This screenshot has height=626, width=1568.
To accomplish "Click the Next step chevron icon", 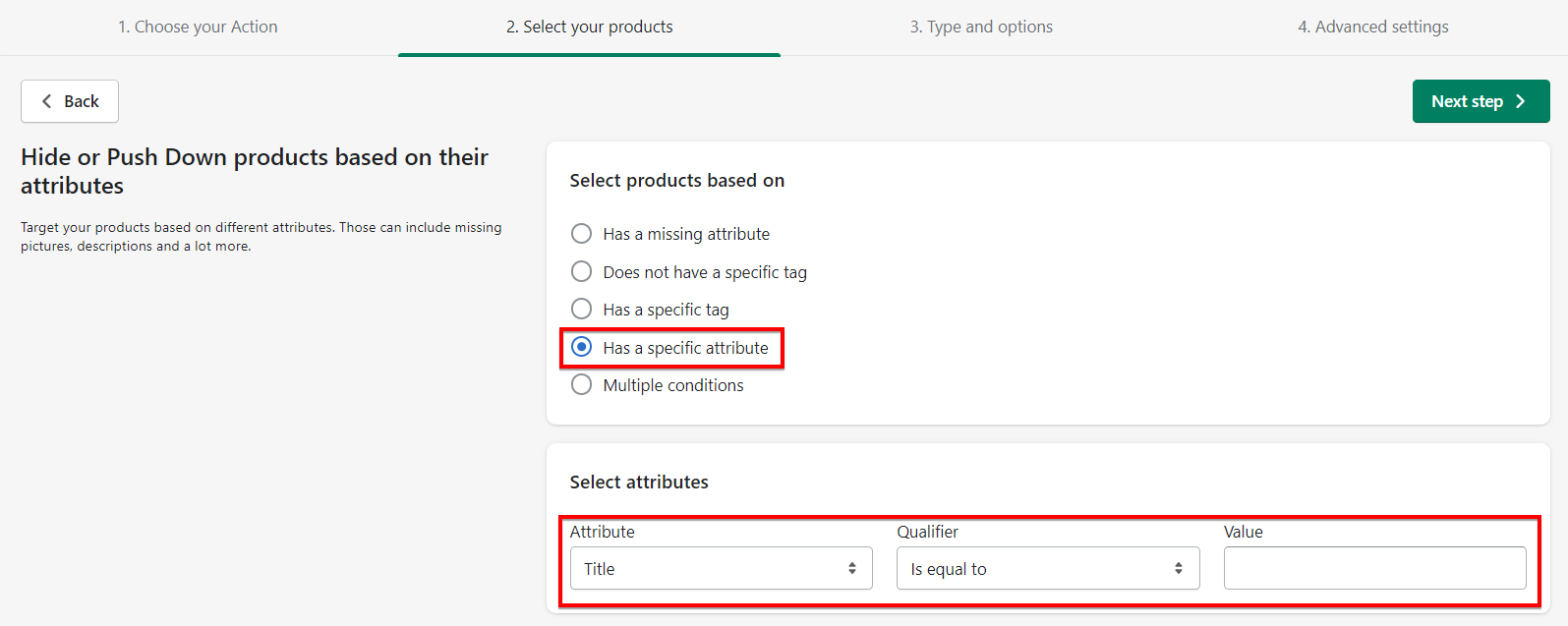I will [x=1521, y=101].
